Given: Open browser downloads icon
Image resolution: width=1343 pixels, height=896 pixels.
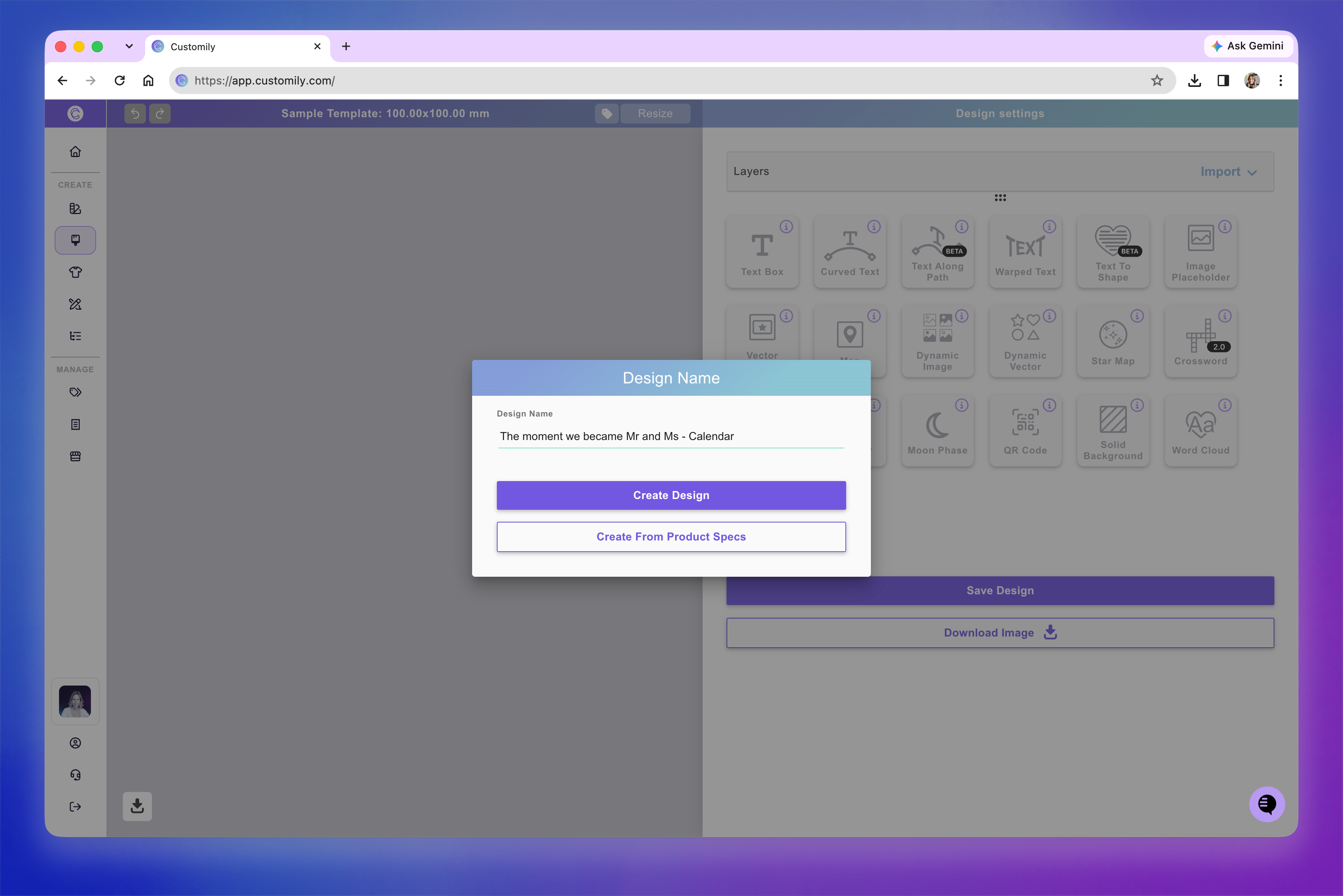Looking at the screenshot, I should pyautogui.click(x=1194, y=81).
